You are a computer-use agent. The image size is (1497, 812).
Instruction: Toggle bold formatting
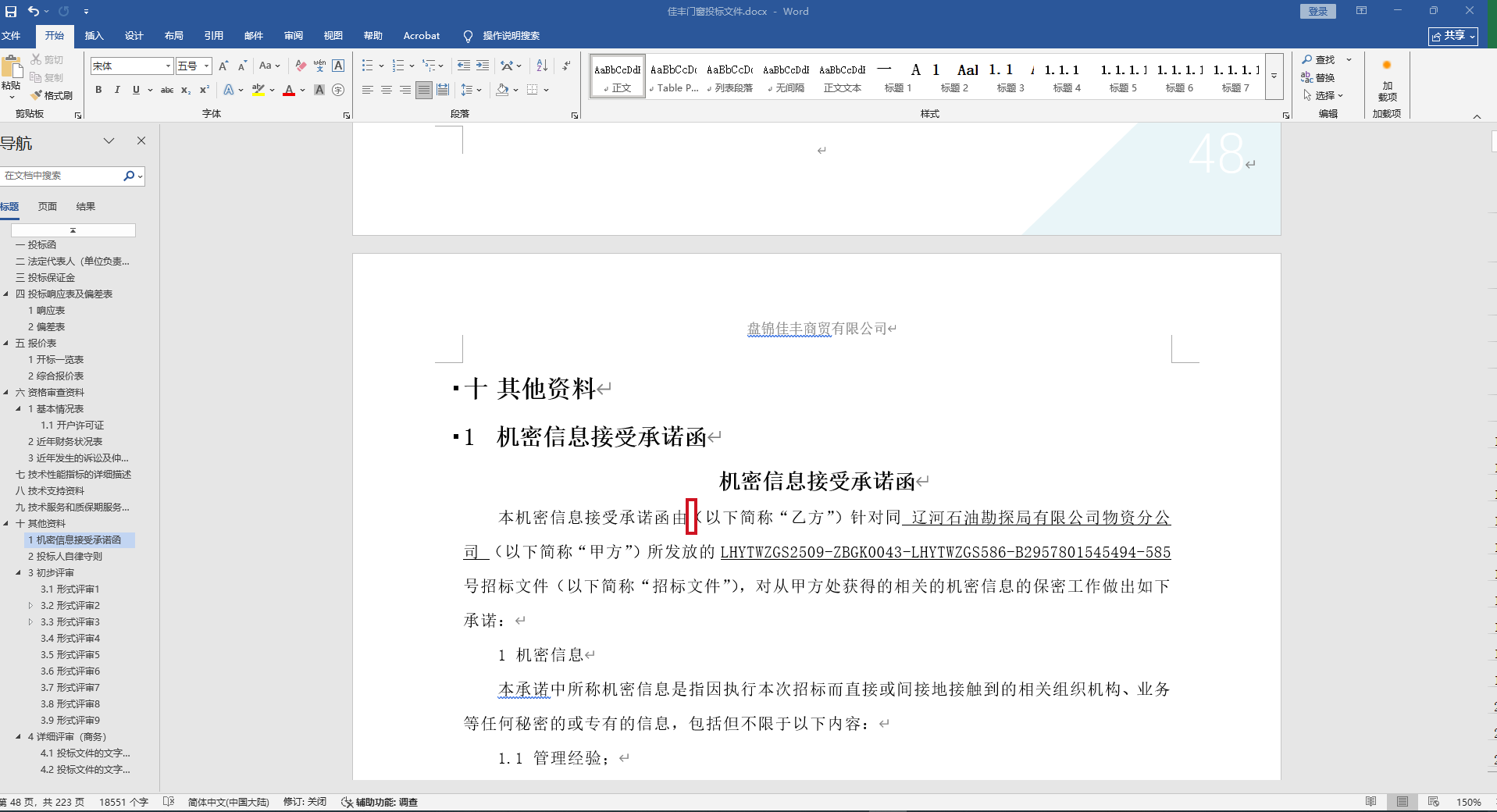pos(98,90)
